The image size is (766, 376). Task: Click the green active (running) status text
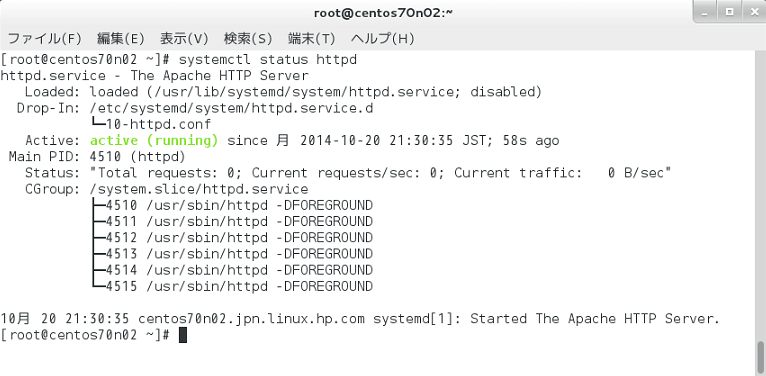click(x=154, y=141)
